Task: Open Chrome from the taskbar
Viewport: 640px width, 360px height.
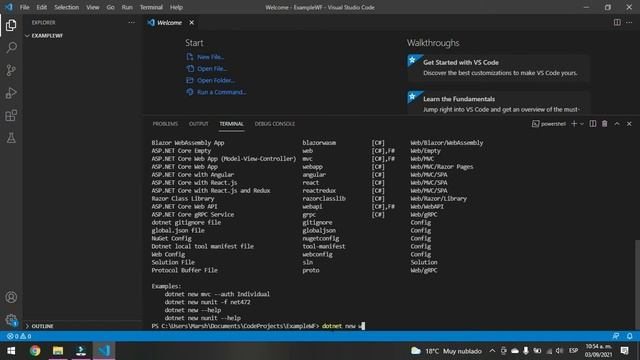Action: pyautogui.click(x=35, y=351)
